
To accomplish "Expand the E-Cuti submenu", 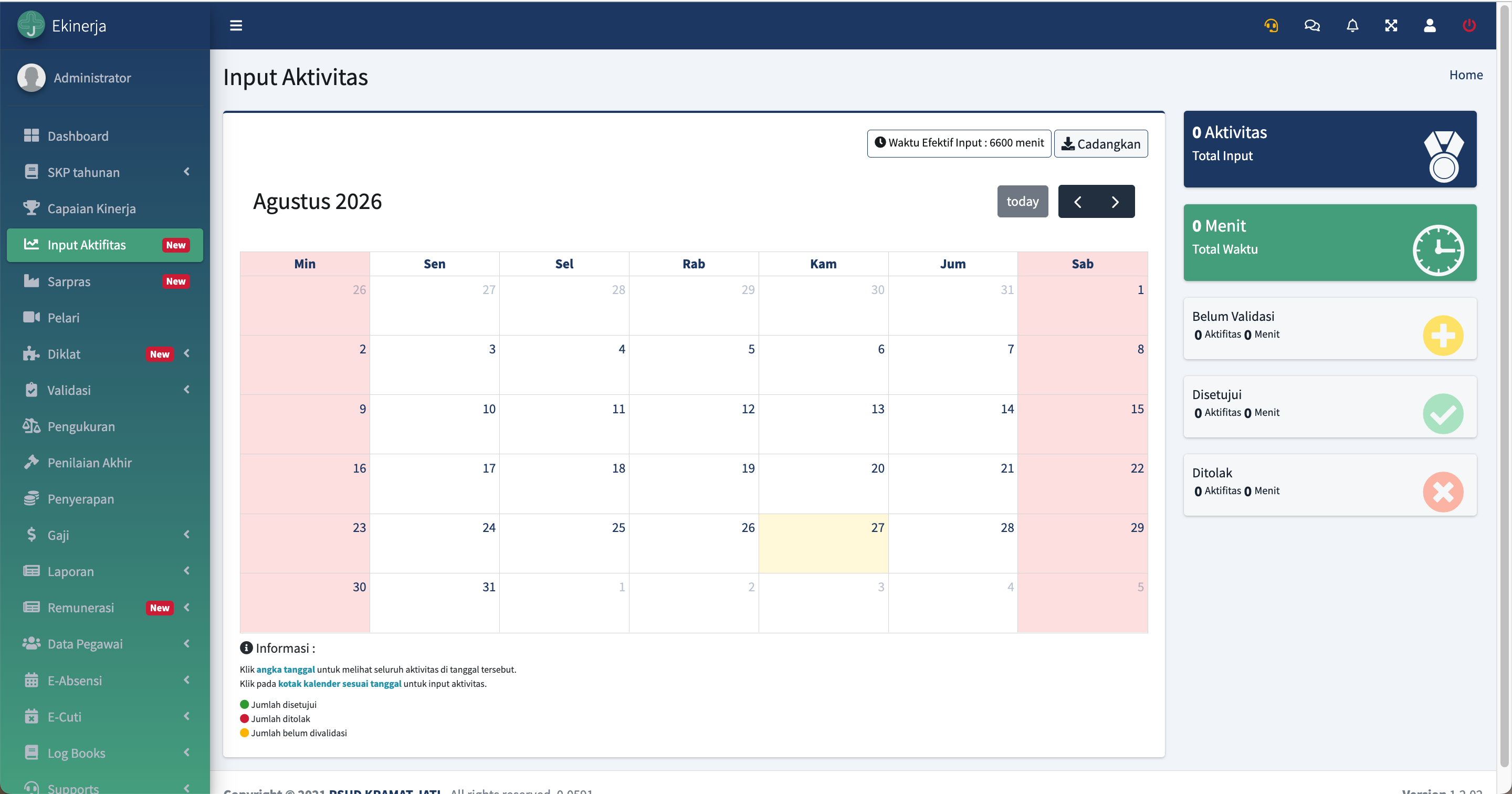I will [x=187, y=716].
